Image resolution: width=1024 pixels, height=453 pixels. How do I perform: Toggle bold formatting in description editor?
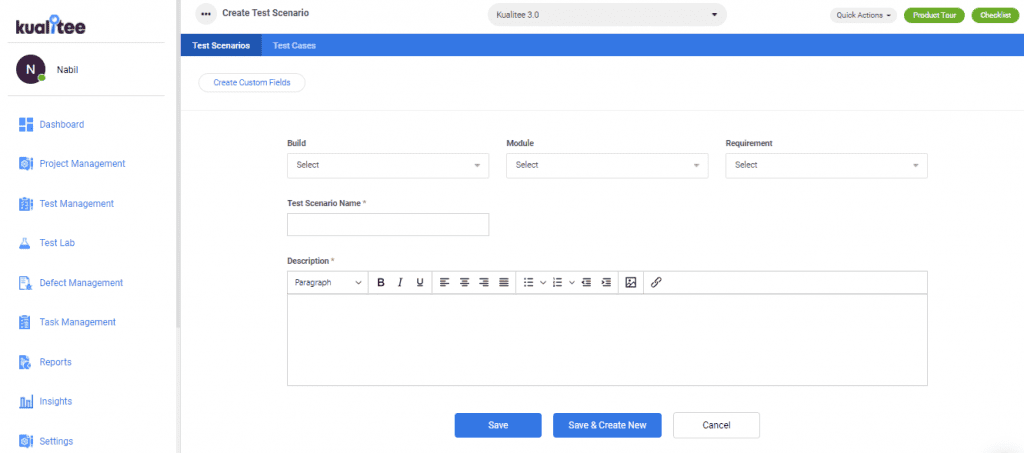pos(381,283)
